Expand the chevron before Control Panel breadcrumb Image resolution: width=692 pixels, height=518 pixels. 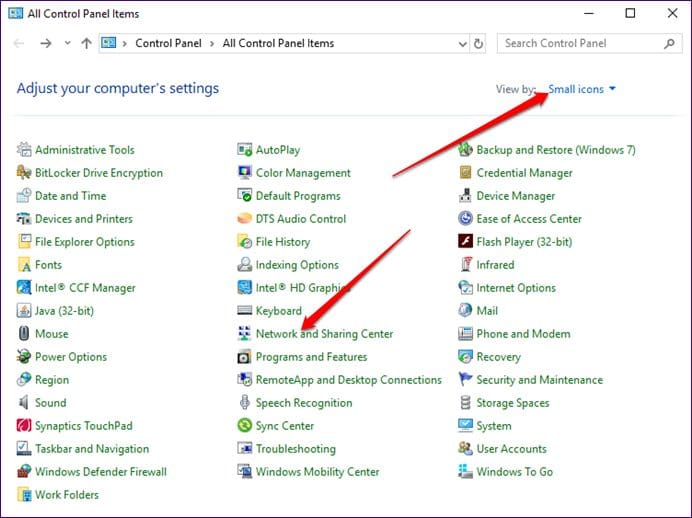[x=125, y=44]
